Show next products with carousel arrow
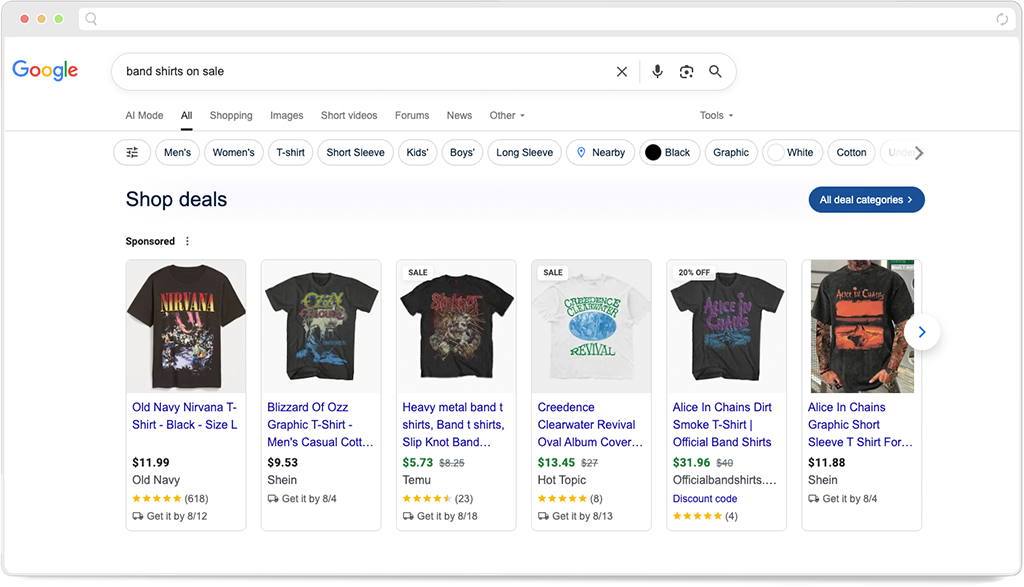 click(922, 332)
